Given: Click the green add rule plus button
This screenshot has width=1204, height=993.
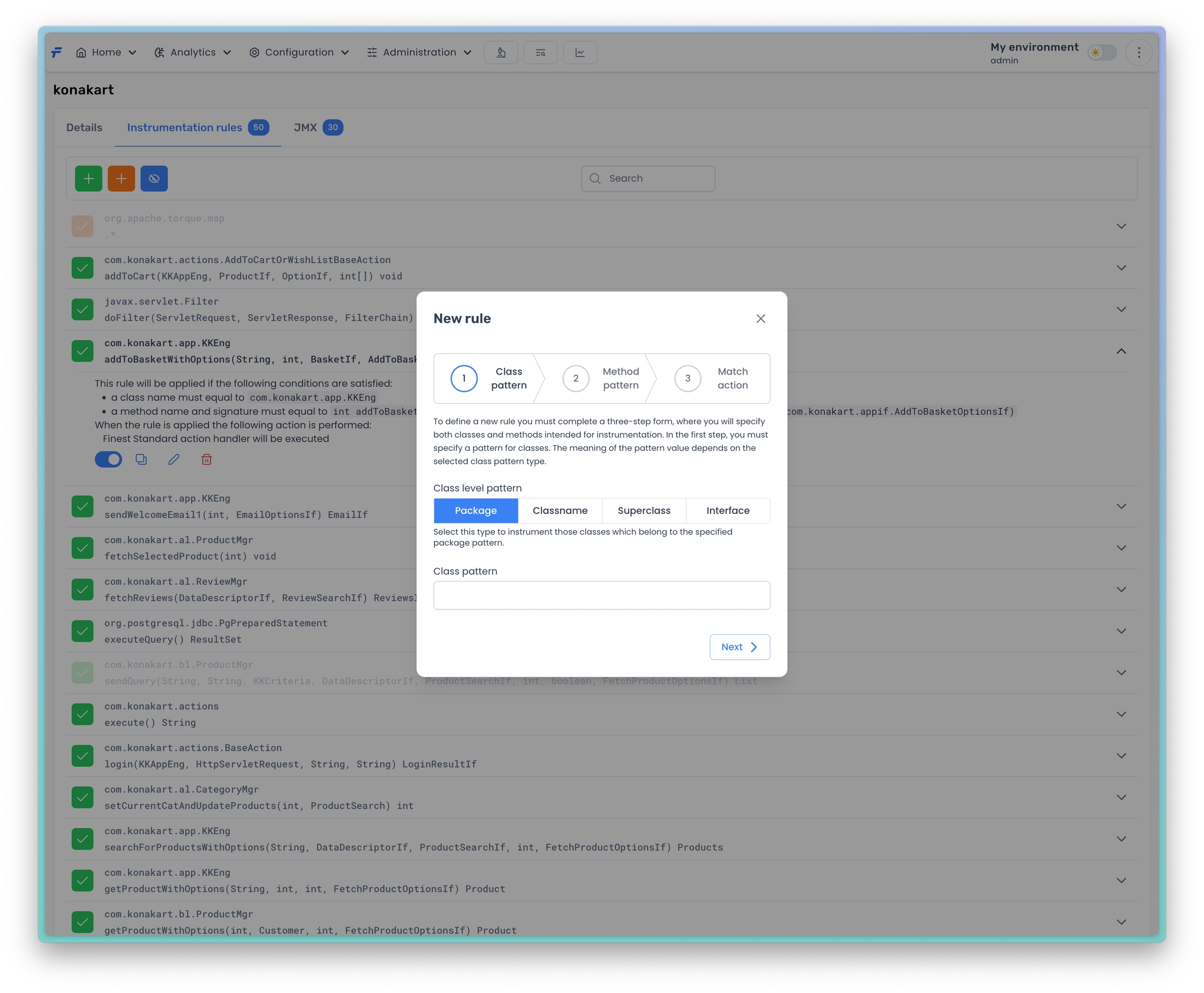Looking at the screenshot, I should (88, 179).
